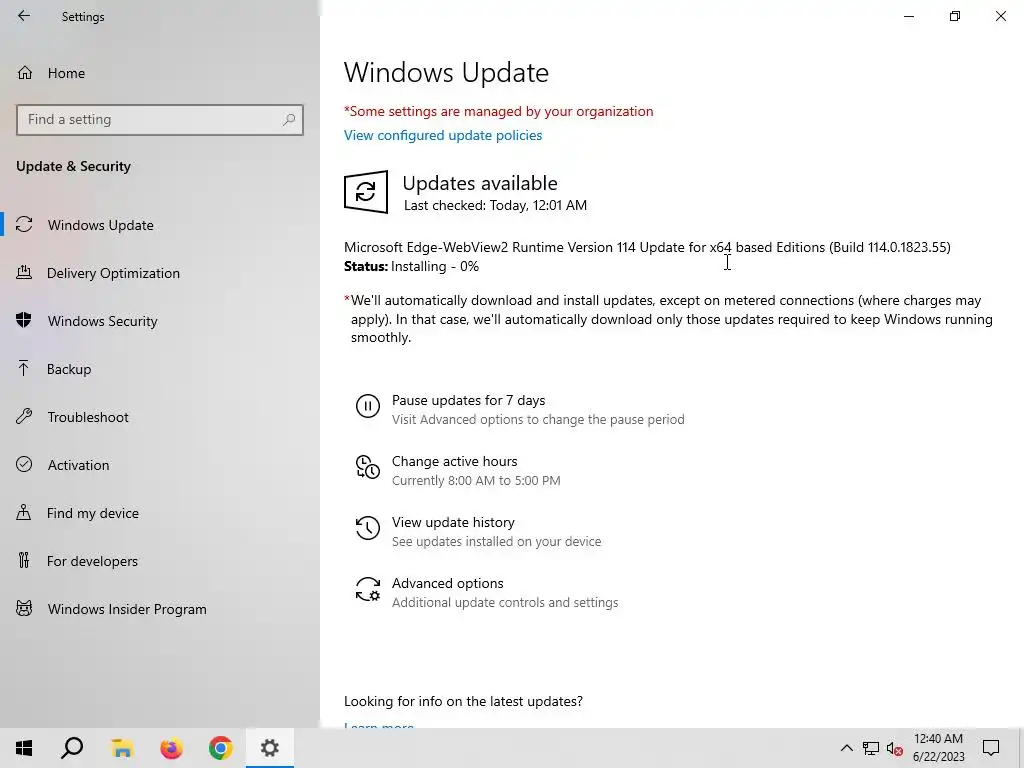Click the Find my device person icon
The height and width of the screenshot is (768, 1024).
coord(24,512)
